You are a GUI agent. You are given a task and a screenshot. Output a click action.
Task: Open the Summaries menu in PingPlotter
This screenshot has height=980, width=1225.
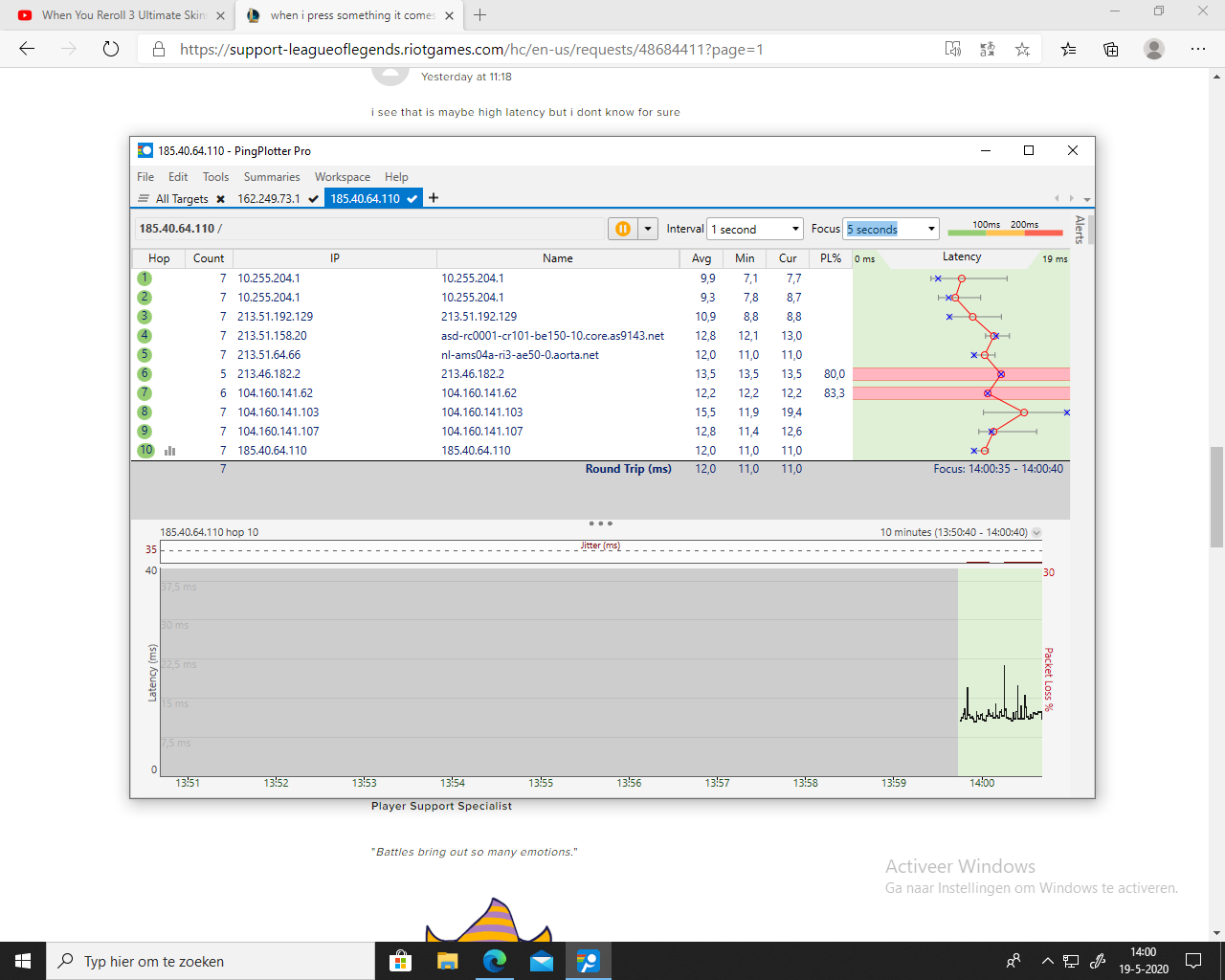tap(272, 177)
